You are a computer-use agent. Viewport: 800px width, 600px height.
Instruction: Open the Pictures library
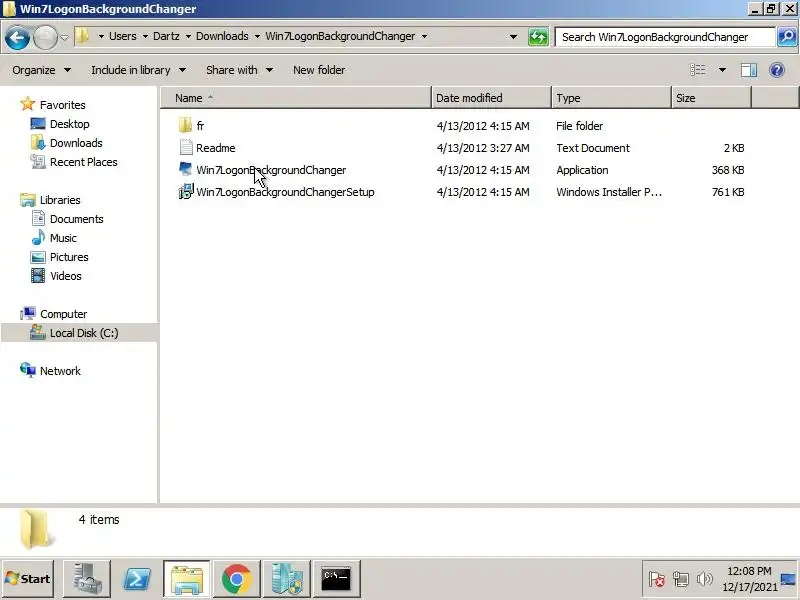[x=69, y=257]
